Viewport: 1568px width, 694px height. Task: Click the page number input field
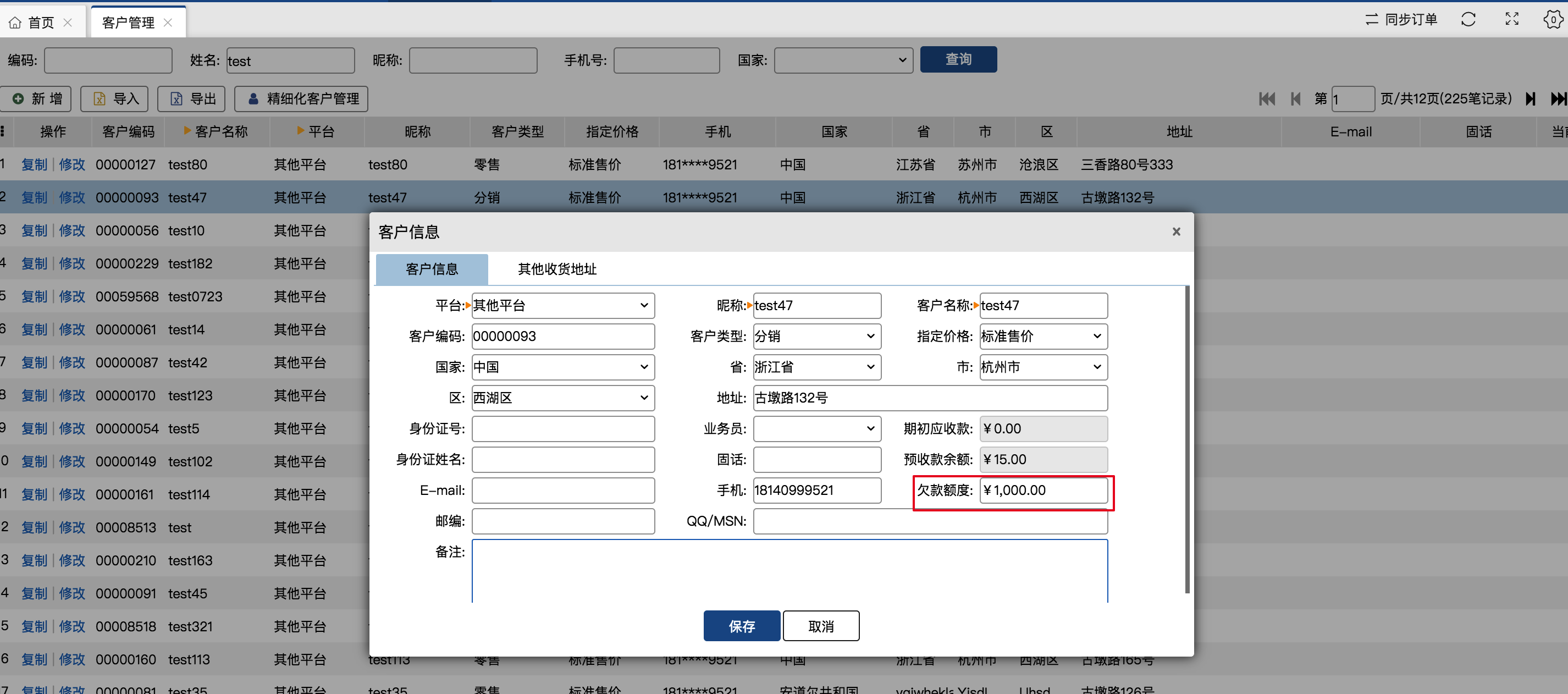coord(1352,98)
